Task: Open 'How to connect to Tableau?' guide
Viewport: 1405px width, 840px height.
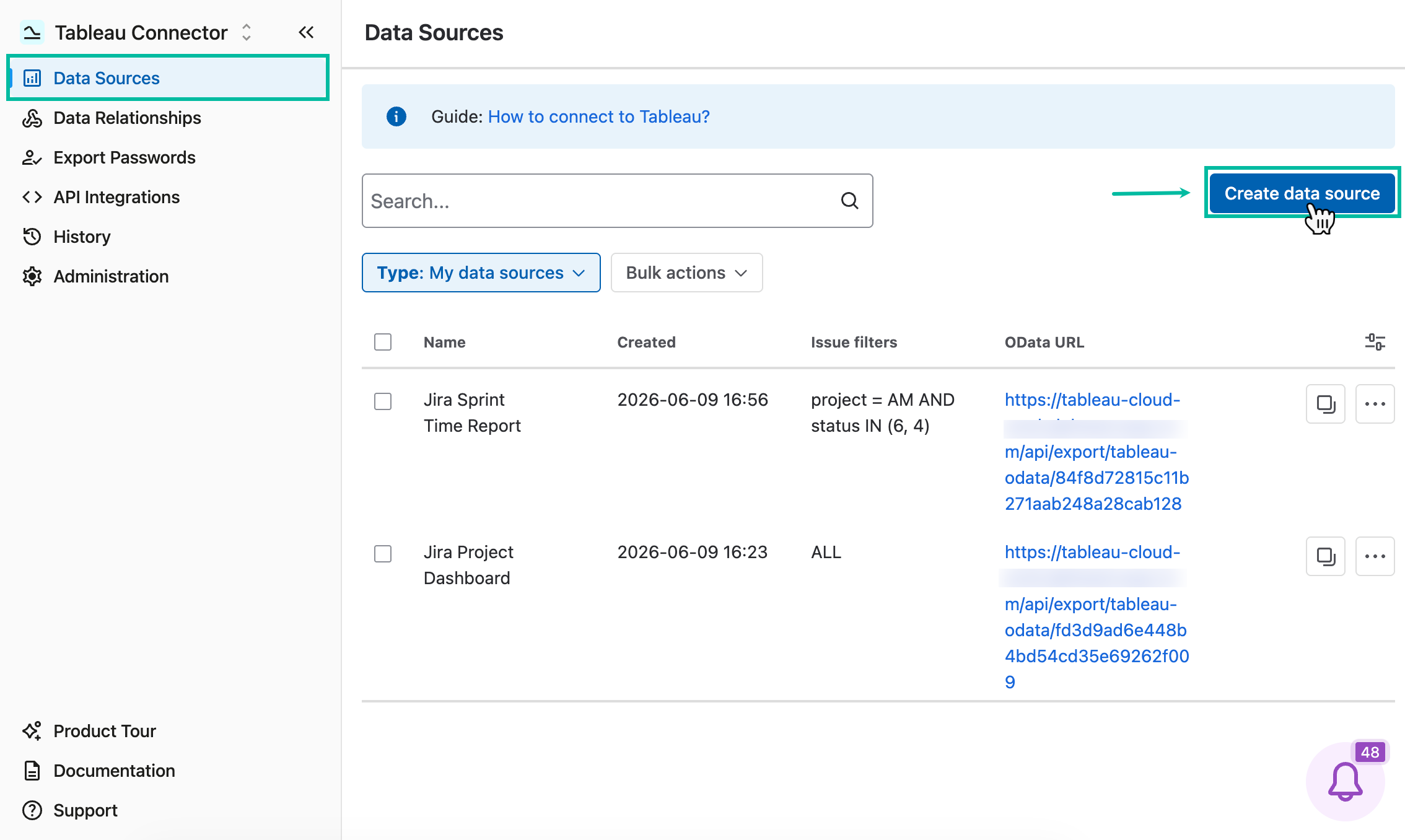Action: [598, 116]
